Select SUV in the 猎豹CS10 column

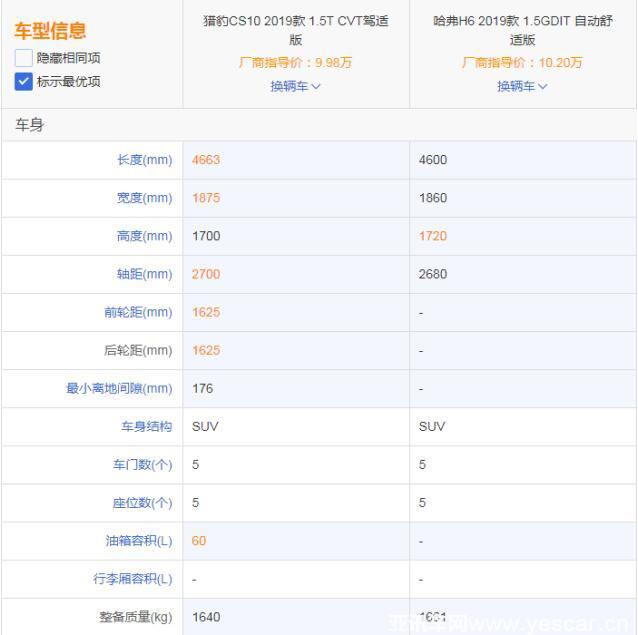[205, 426]
